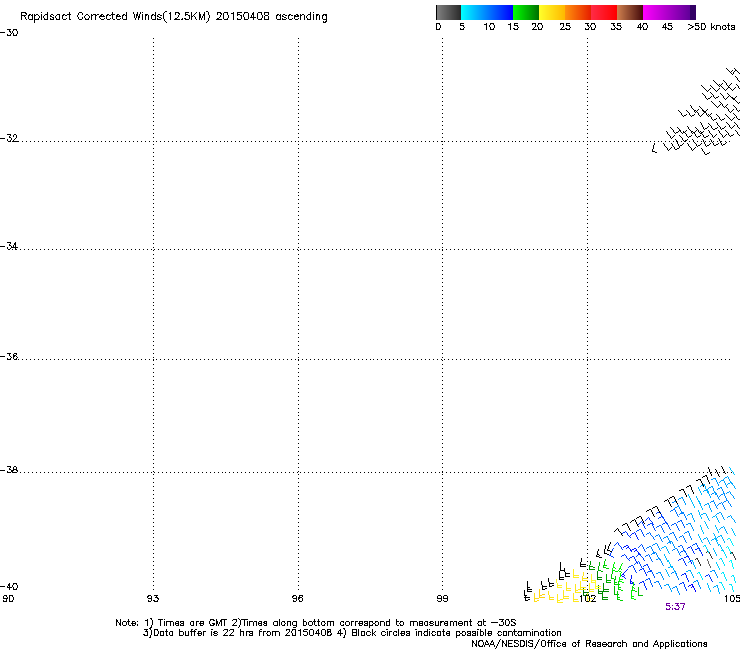Click the orange 25-30 knots legend color

[x=578, y=12]
